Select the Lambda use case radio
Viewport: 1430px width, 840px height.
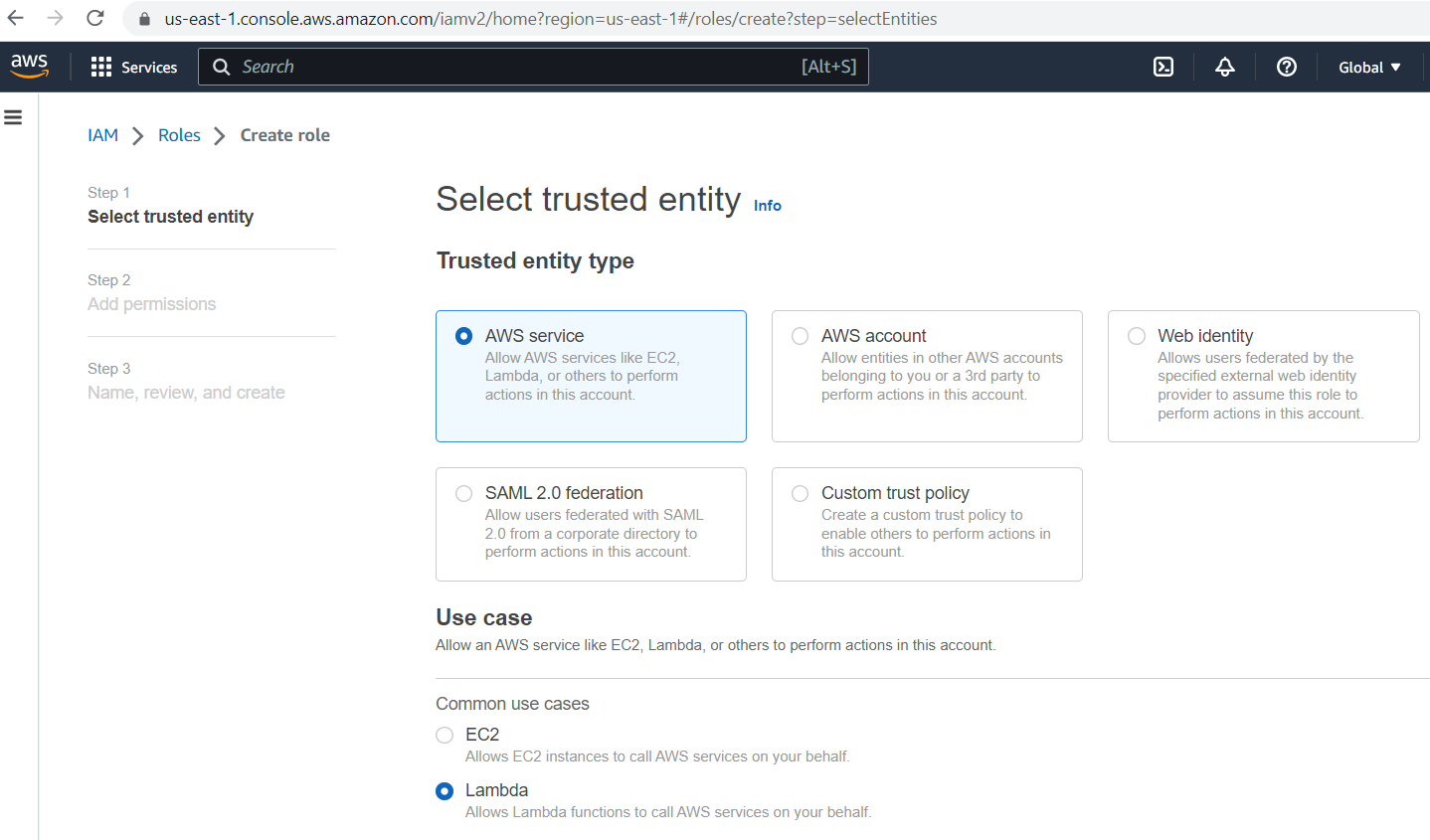[x=445, y=791]
